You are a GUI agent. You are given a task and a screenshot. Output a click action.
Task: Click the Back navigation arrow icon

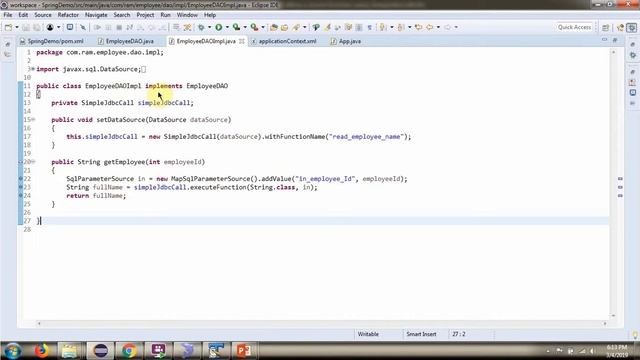coord(429,27)
